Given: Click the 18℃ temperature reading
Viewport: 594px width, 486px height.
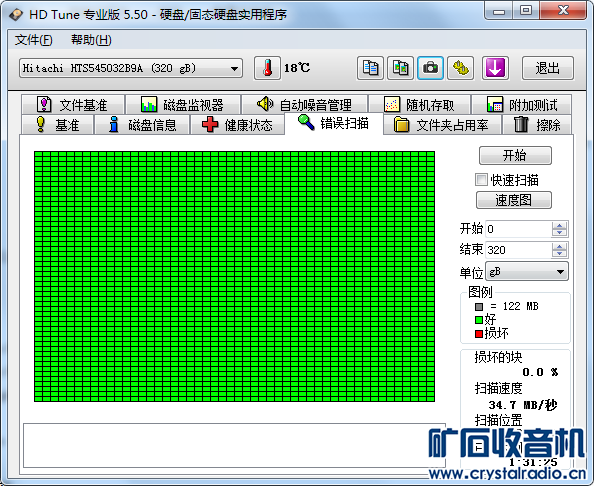Looking at the screenshot, I should pyautogui.click(x=297, y=68).
